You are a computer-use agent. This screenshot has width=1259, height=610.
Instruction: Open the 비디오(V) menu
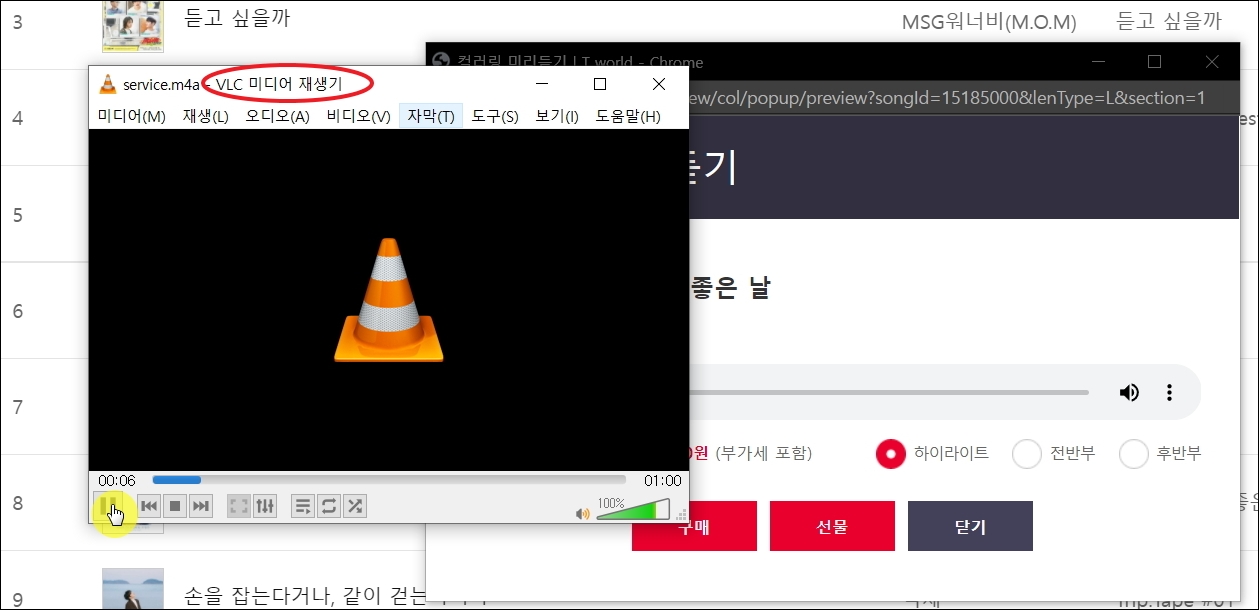click(358, 116)
